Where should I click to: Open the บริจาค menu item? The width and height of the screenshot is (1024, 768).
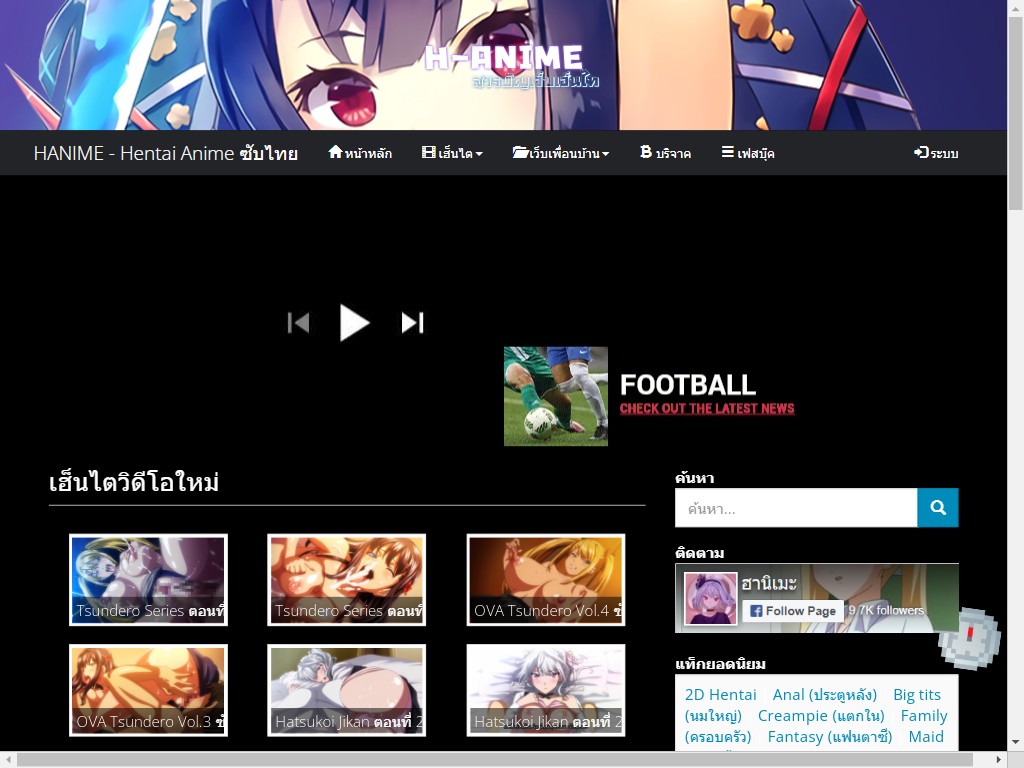673,154
